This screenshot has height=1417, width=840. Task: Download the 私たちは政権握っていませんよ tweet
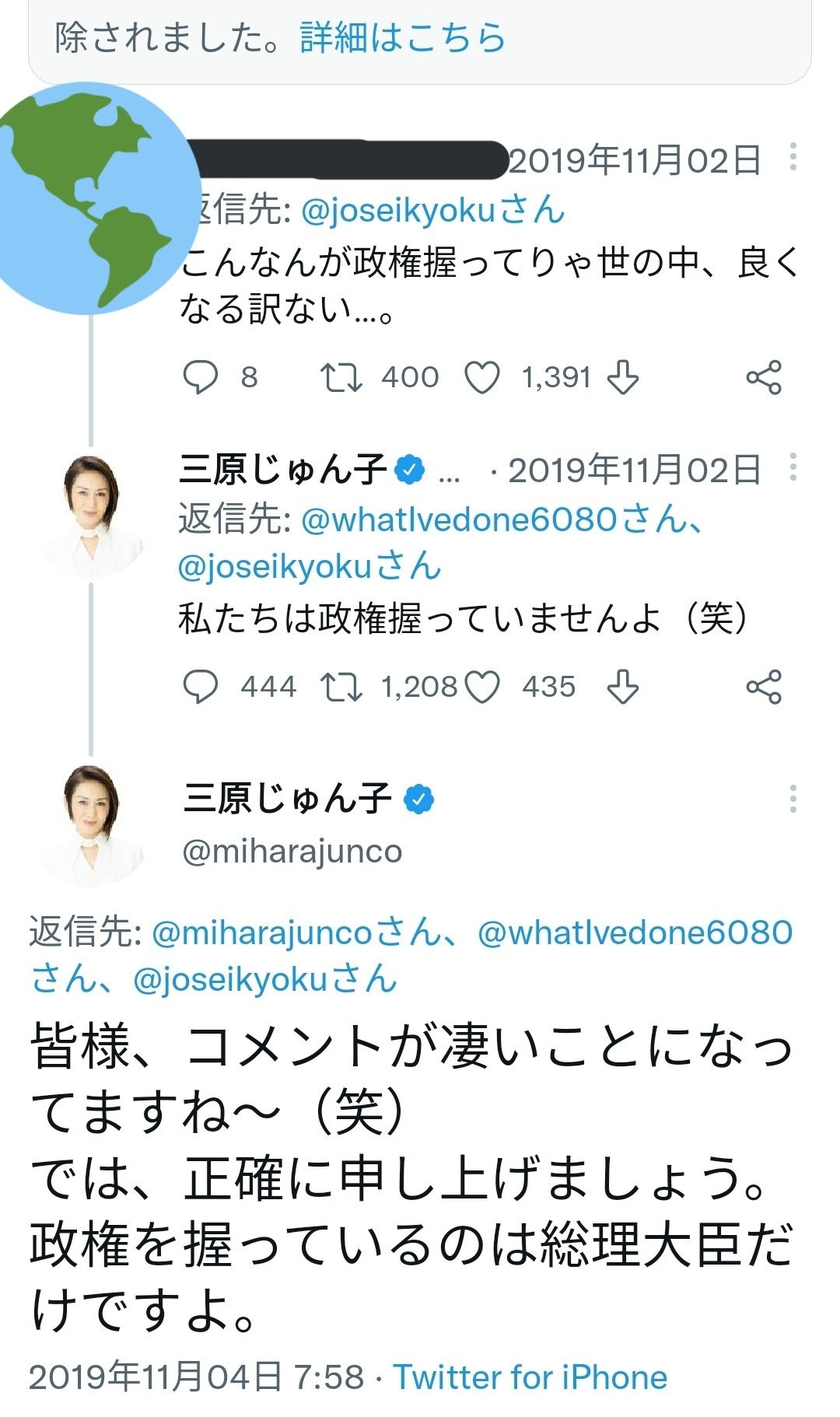(x=622, y=688)
